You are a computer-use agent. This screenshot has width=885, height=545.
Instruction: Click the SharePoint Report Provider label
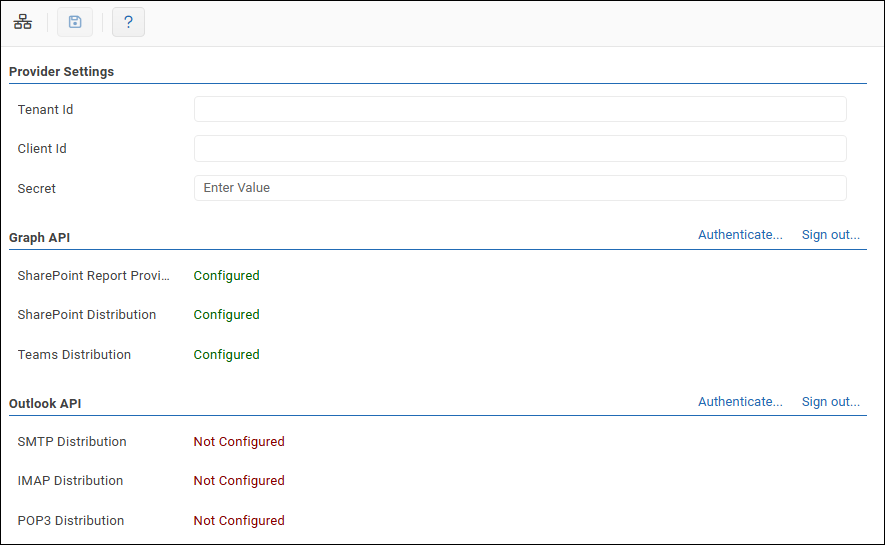coord(94,276)
